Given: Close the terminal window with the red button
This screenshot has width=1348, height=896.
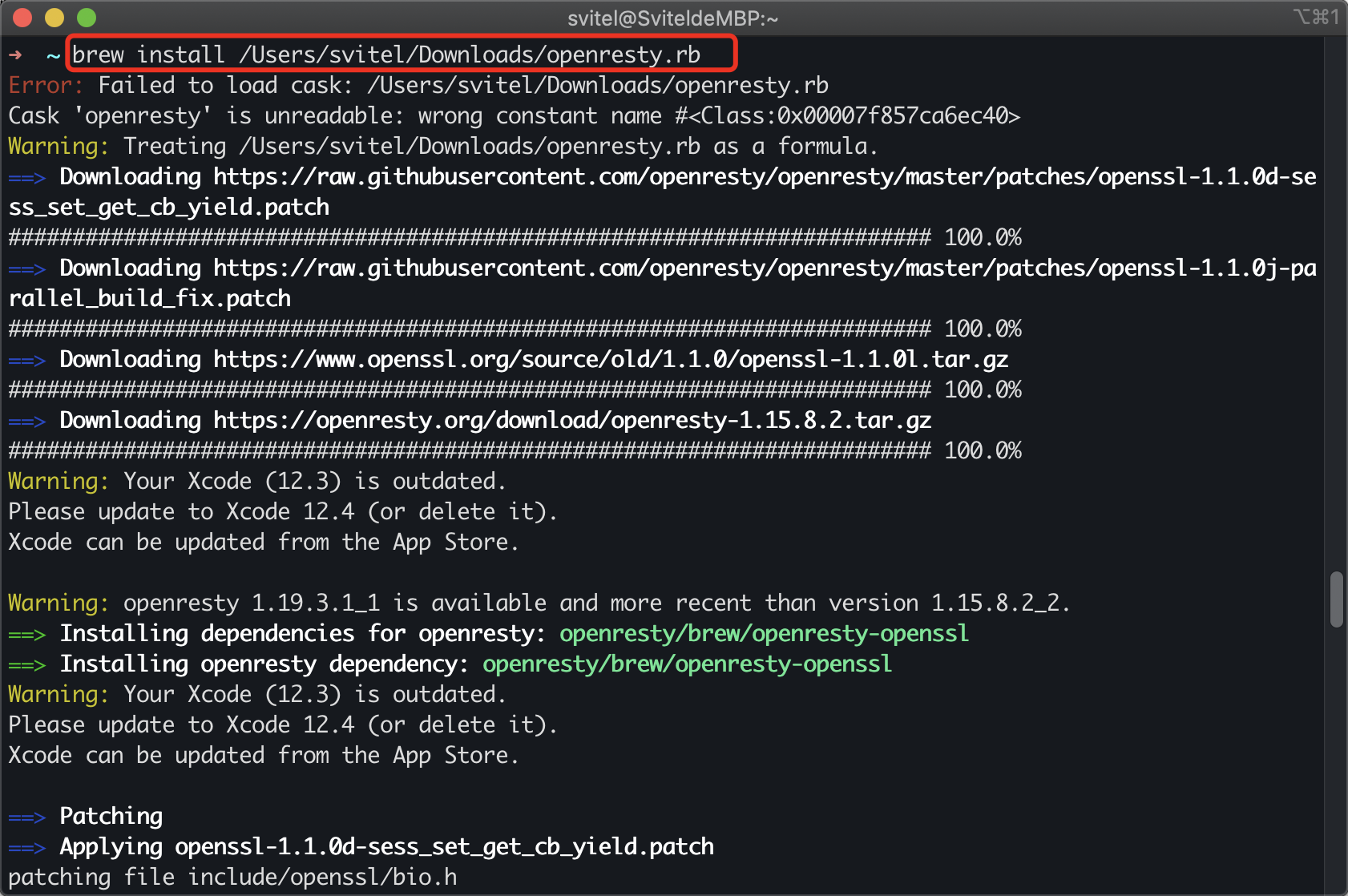Looking at the screenshot, I should 22,18.
